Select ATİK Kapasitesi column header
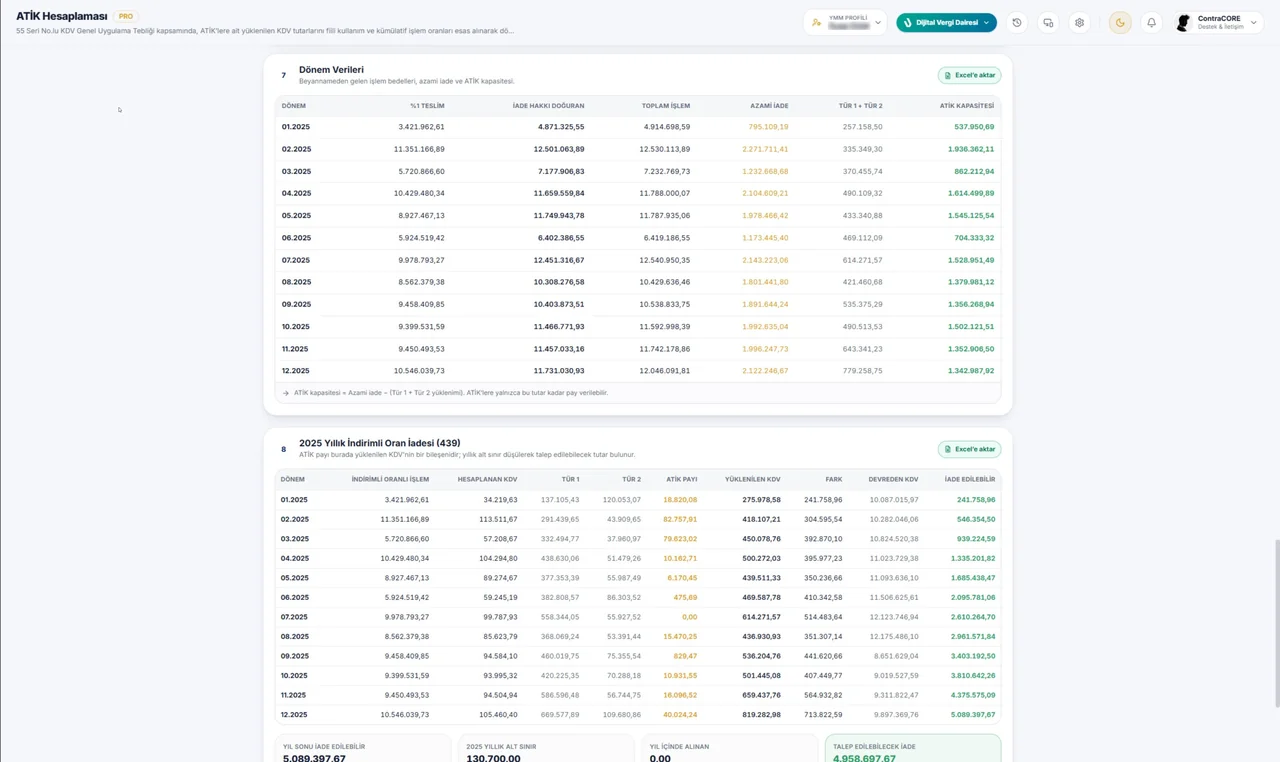The height and width of the screenshot is (762, 1280). click(966, 106)
